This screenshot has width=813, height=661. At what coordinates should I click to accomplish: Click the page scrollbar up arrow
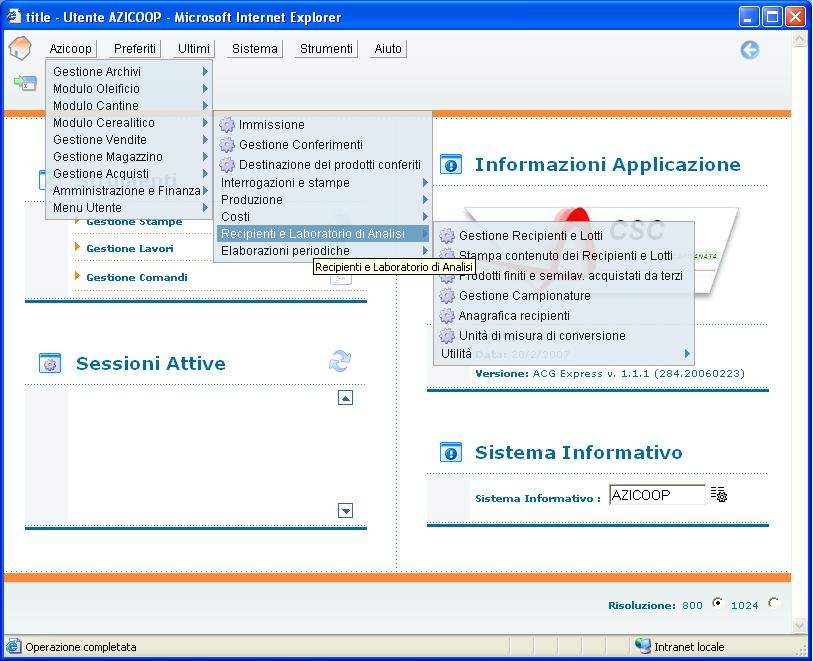pyautogui.click(x=800, y=39)
